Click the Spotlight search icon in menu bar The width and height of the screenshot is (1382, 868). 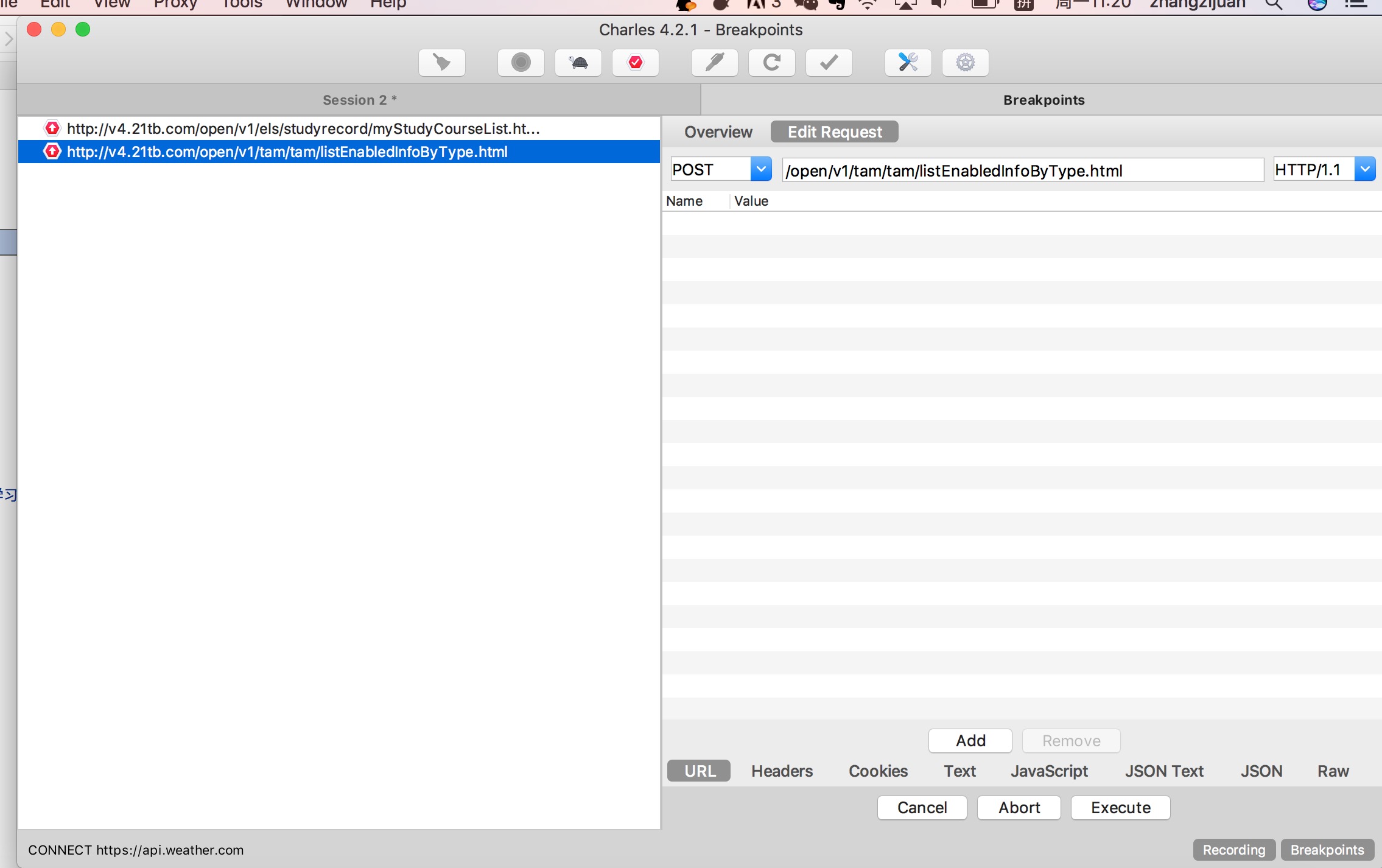point(1274,5)
